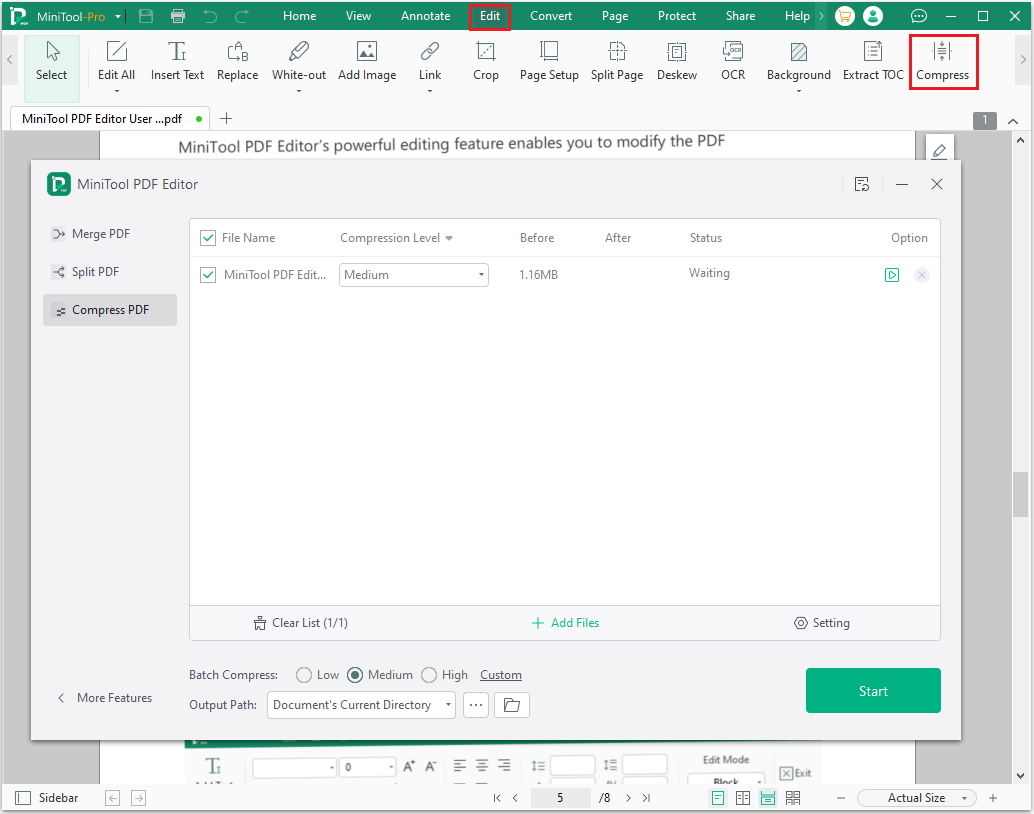Image resolution: width=1034 pixels, height=814 pixels.
Task: Select the High batch compress option
Action: point(429,675)
